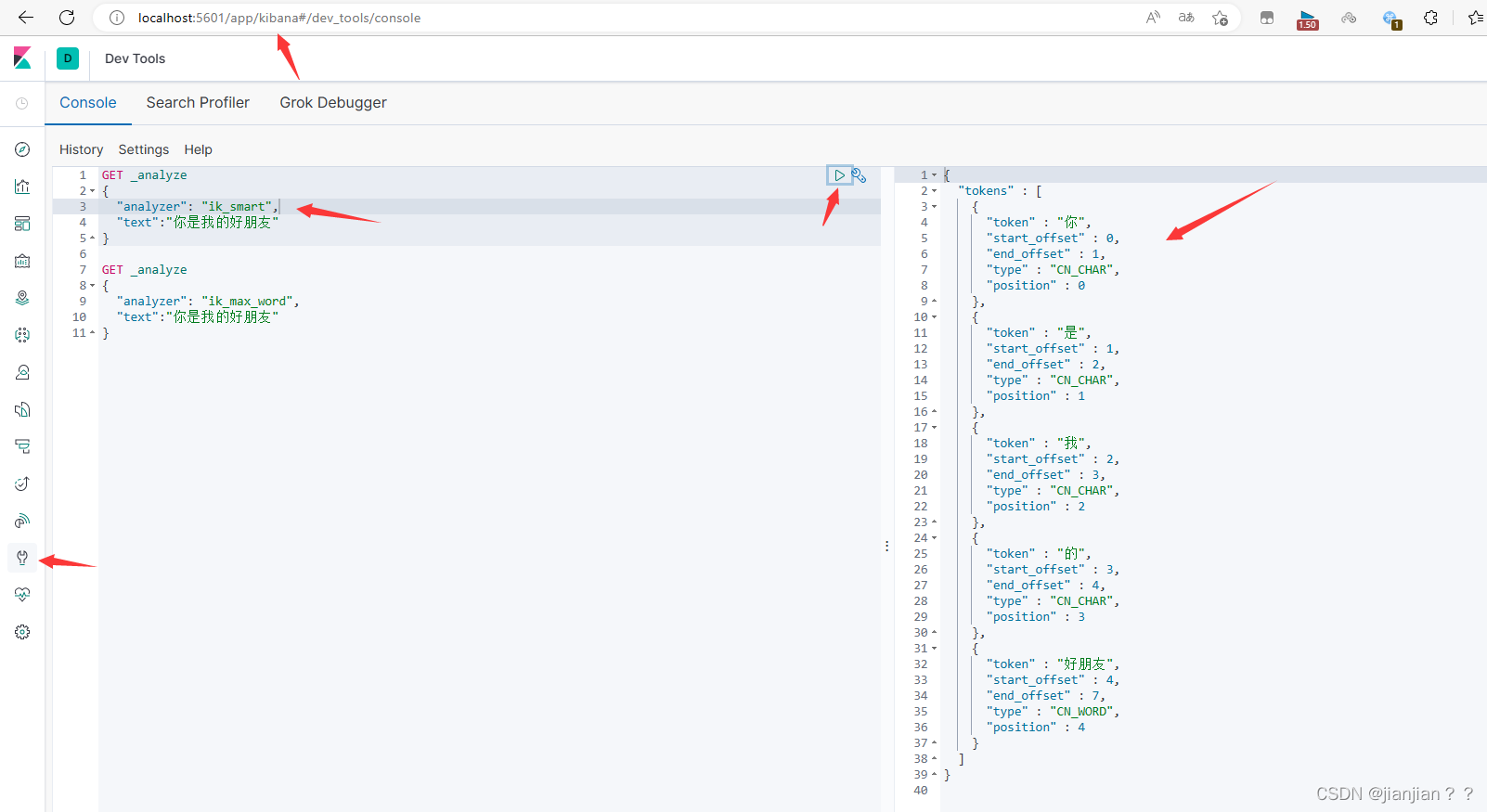Click the Kibana logo home icon
Viewport: 1487px width, 812px height.
click(22, 58)
